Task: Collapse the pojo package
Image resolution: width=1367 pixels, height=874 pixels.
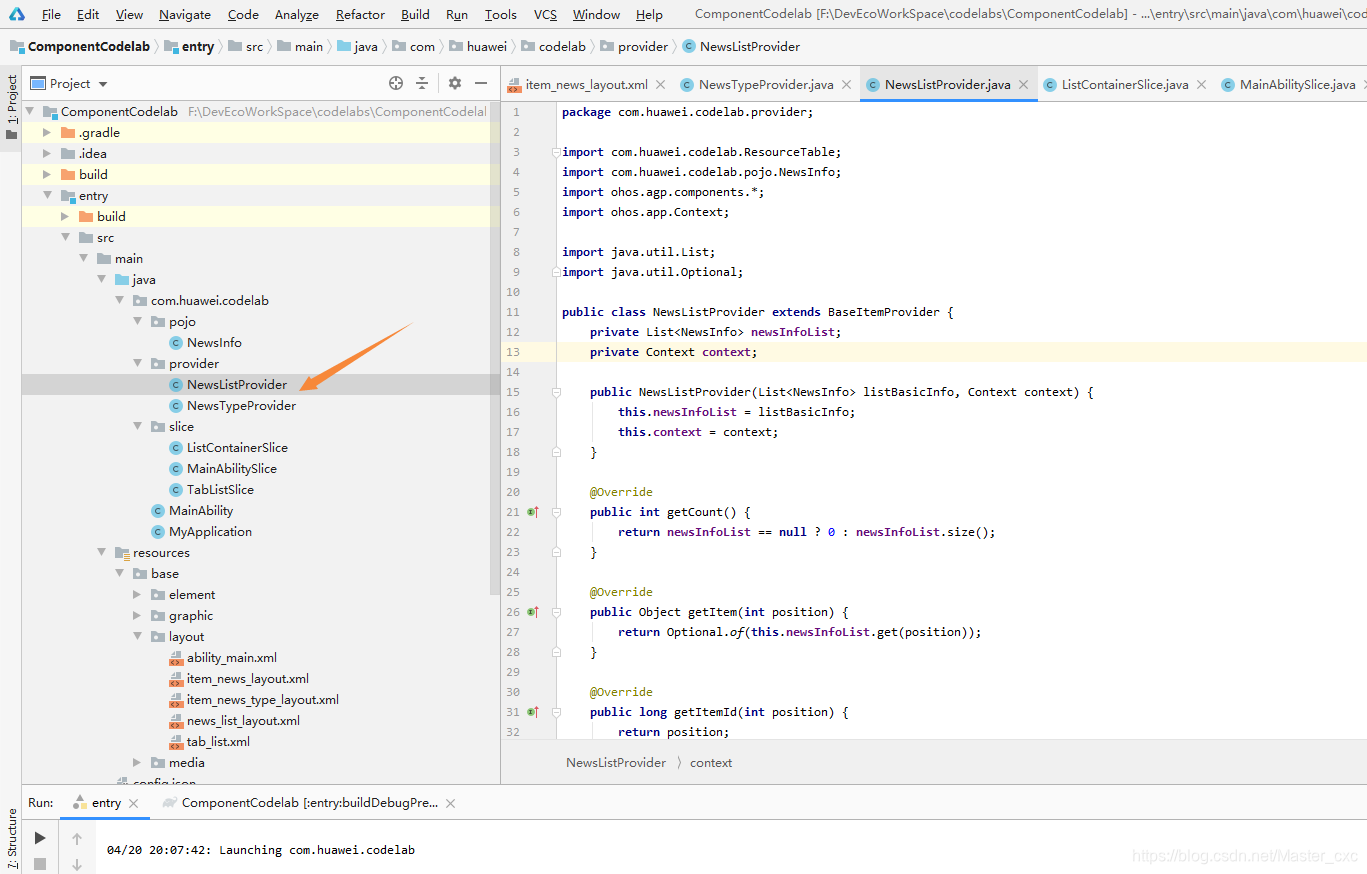Action: click(x=137, y=322)
